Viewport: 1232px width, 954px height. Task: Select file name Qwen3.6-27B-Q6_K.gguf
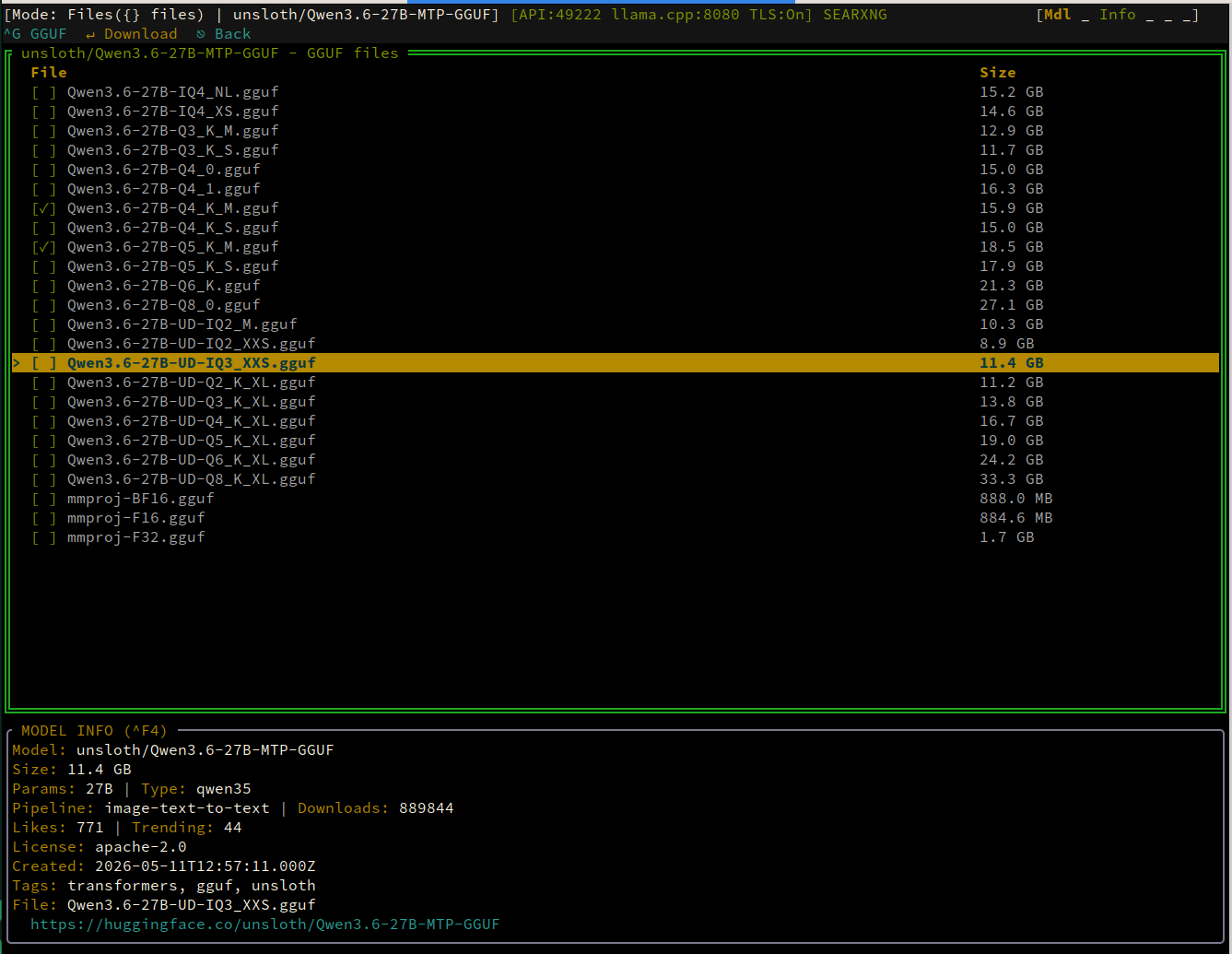tap(164, 286)
